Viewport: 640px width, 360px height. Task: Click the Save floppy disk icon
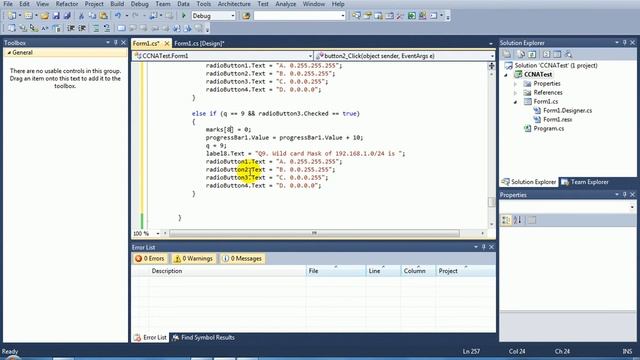click(56, 16)
